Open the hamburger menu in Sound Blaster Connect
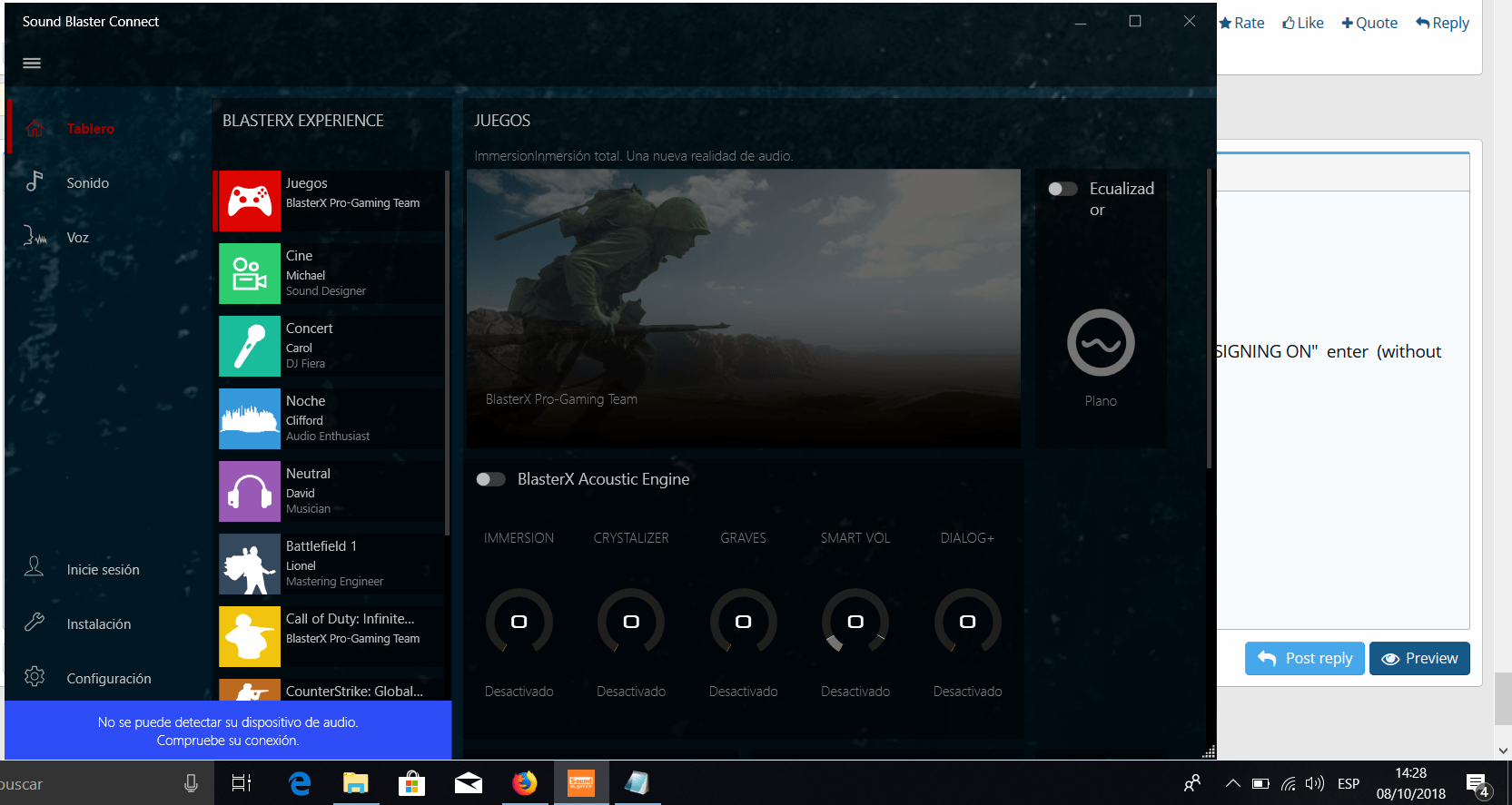The height and width of the screenshot is (805, 1512). (32, 63)
